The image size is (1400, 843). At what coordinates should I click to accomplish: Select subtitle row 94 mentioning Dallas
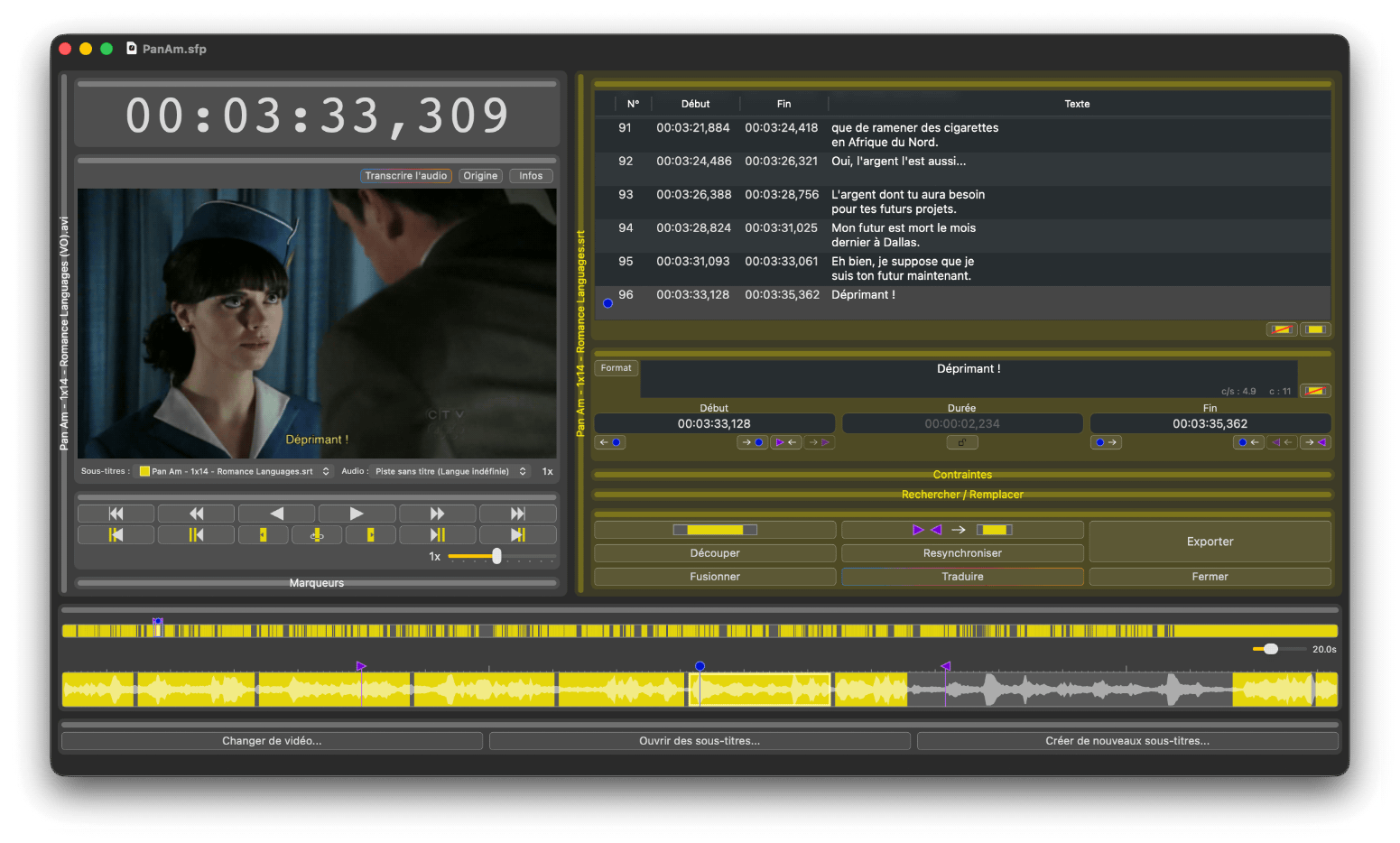point(962,236)
